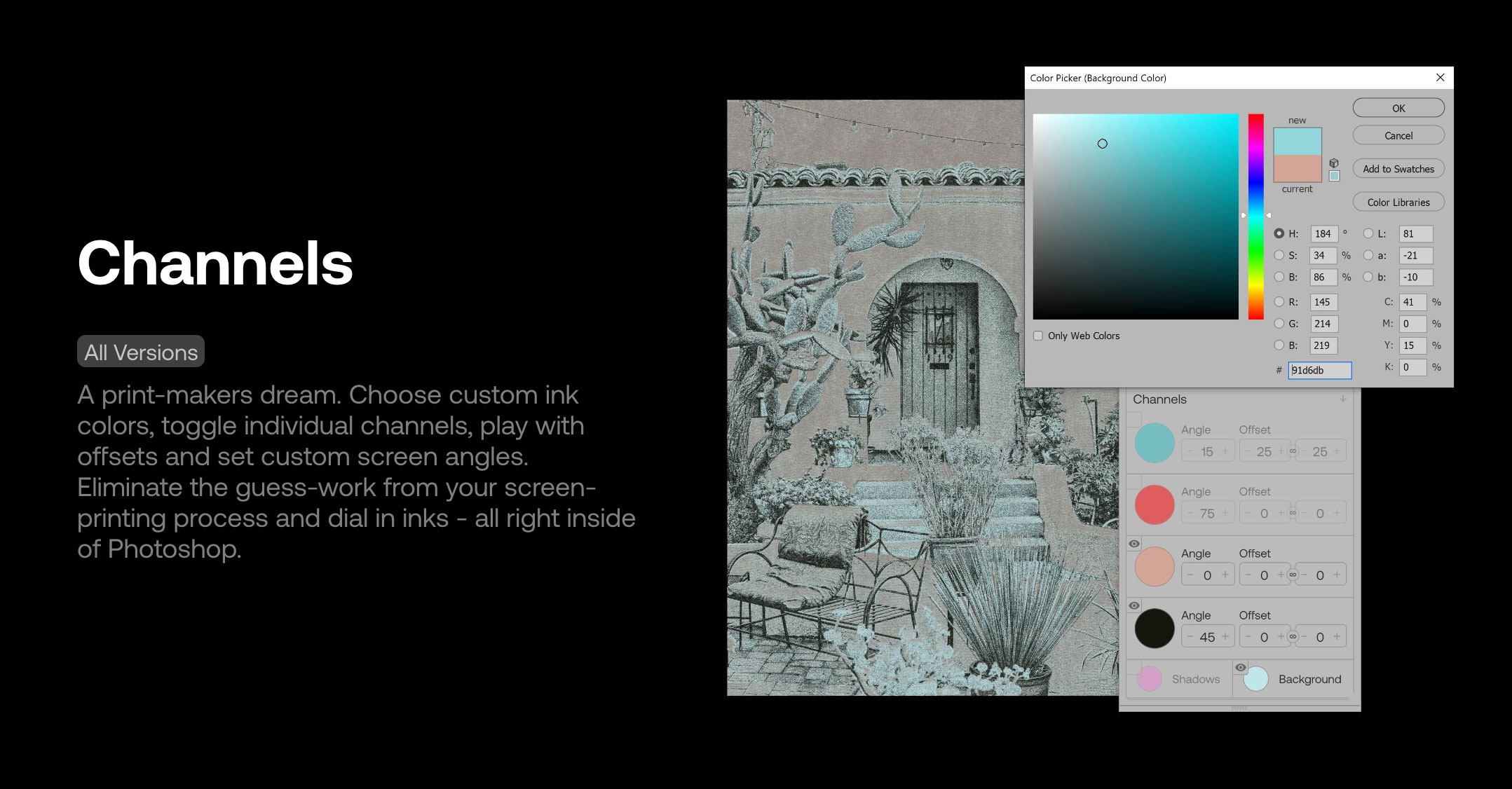Viewport: 1512px width, 789px height.
Task: Click OK to confirm color picker selection
Action: click(x=1397, y=108)
